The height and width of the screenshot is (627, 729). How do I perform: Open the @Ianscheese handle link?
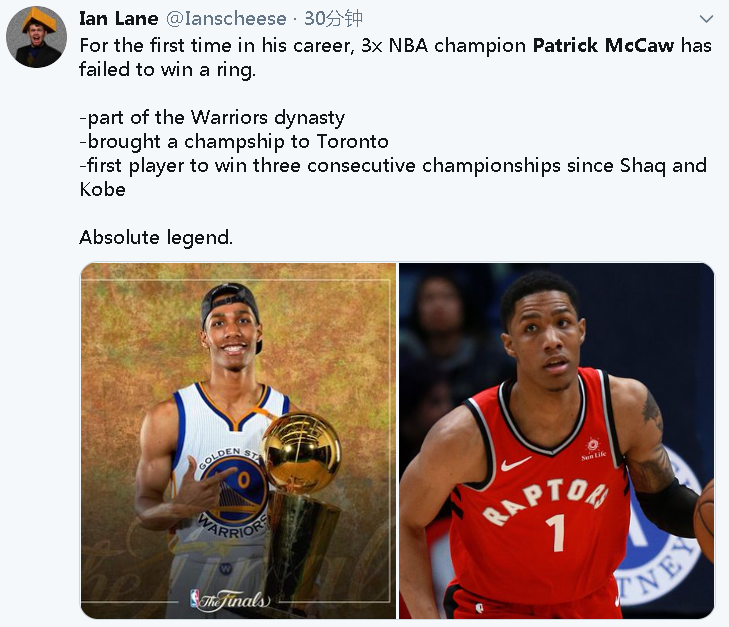(x=226, y=19)
